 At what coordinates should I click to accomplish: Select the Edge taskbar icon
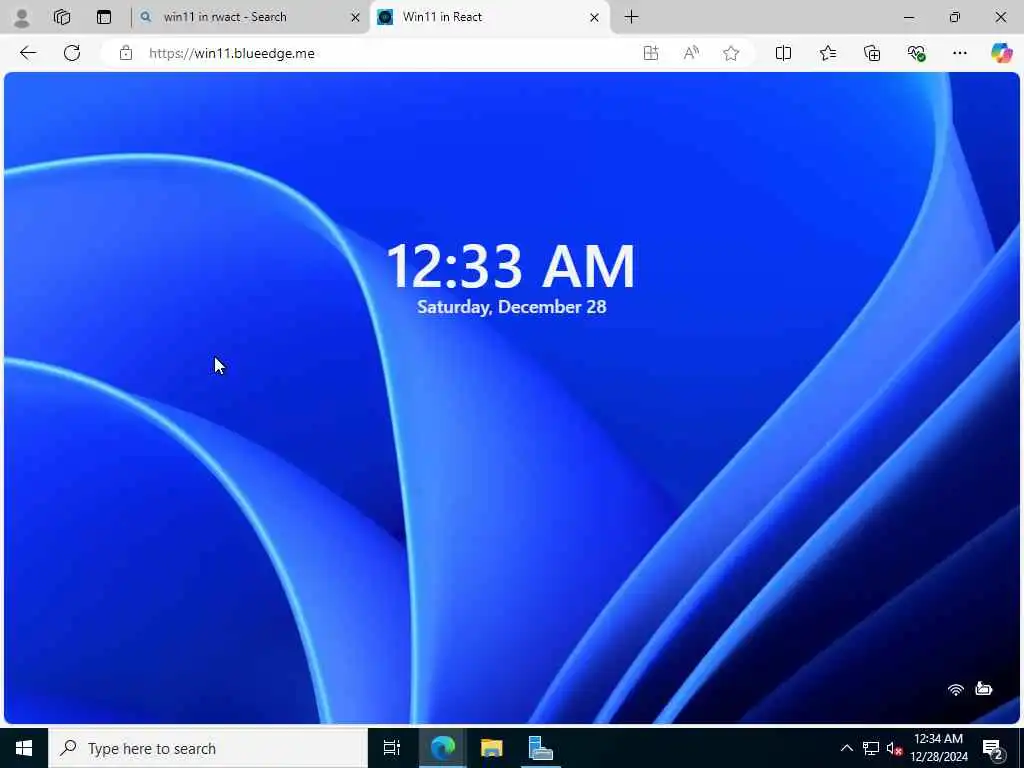pyautogui.click(x=442, y=748)
